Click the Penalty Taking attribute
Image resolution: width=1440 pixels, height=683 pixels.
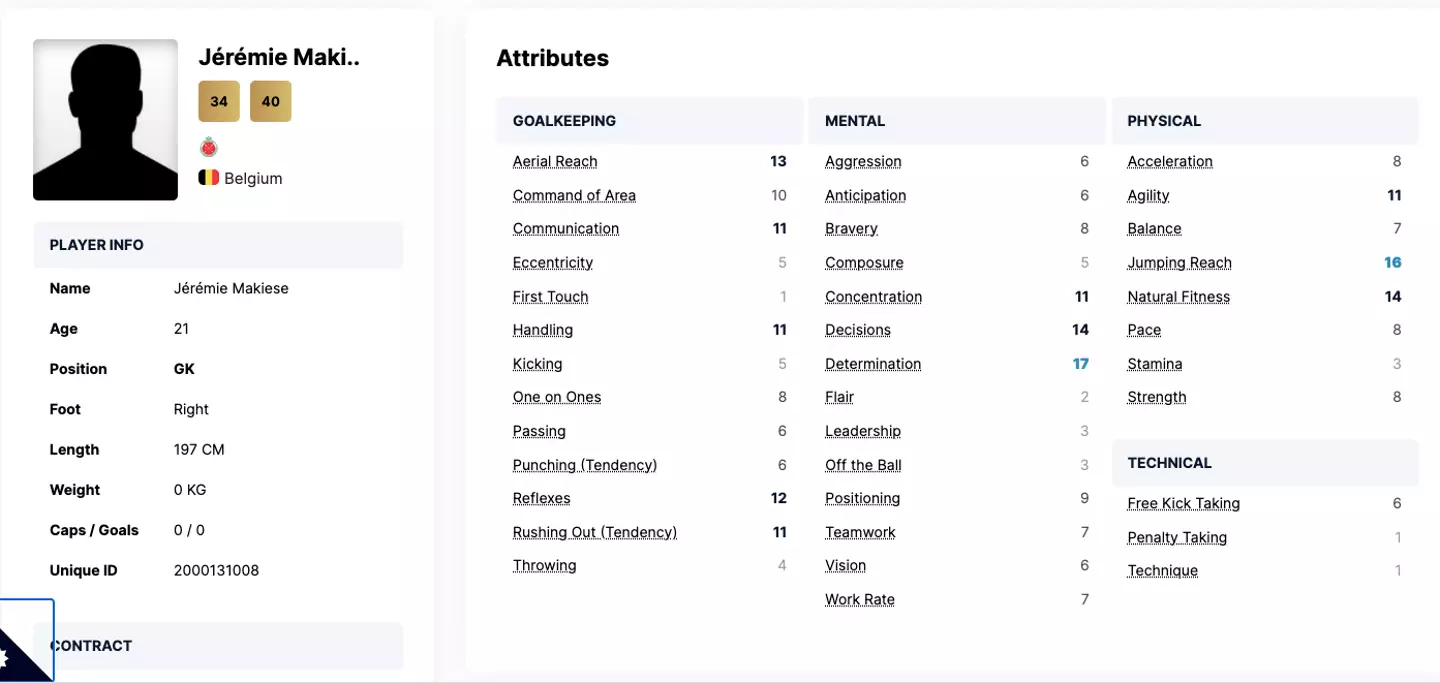tap(1177, 537)
